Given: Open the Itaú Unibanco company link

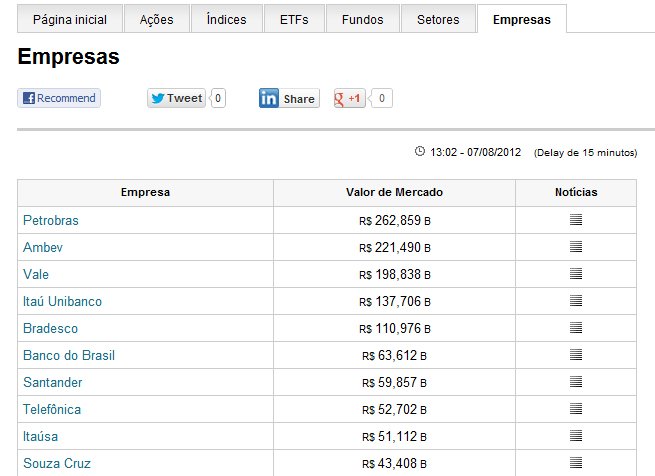Looking at the screenshot, I should pyautogui.click(x=62, y=301).
